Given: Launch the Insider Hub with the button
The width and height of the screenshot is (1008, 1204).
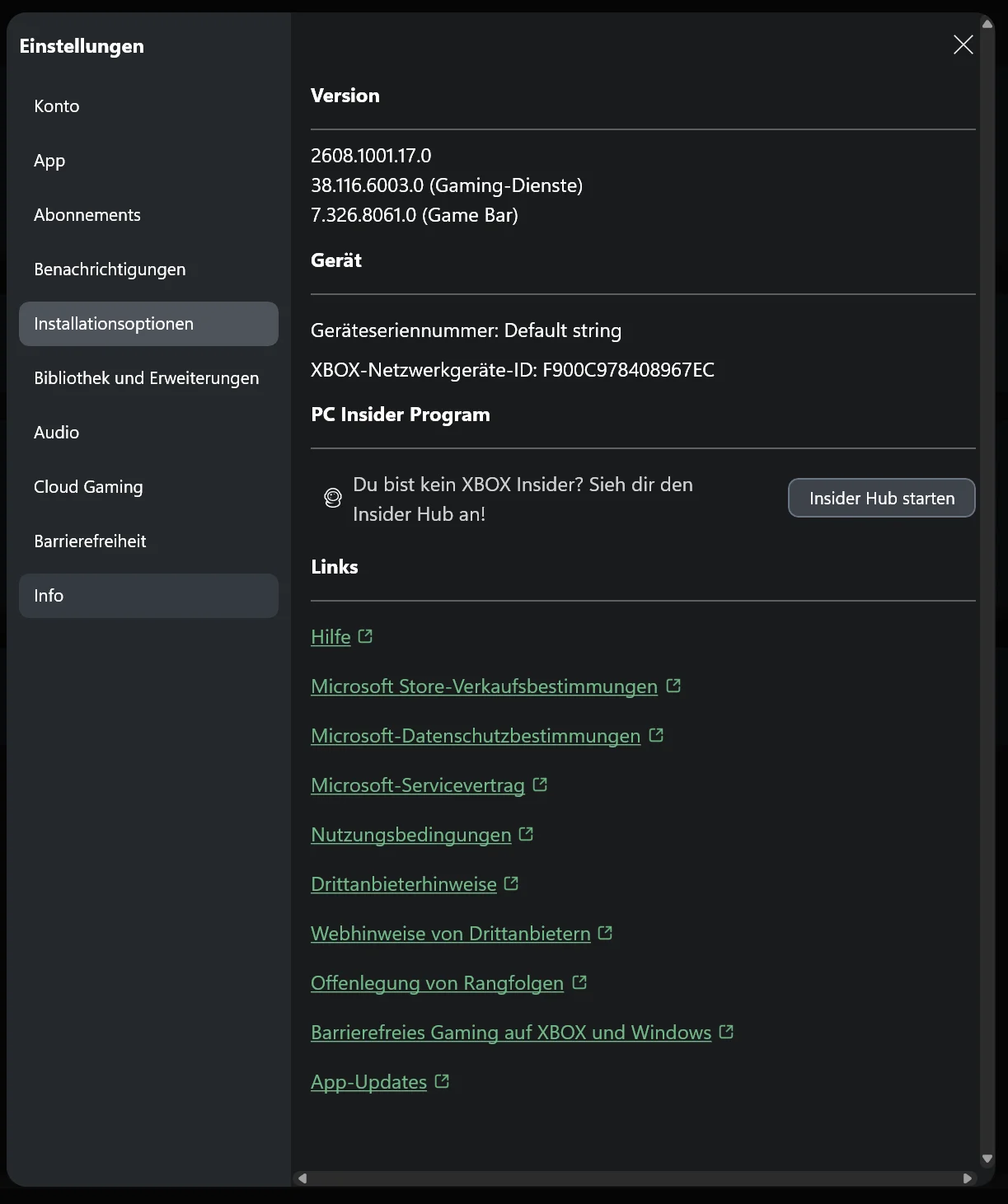Looking at the screenshot, I should pyautogui.click(x=882, y=498).
